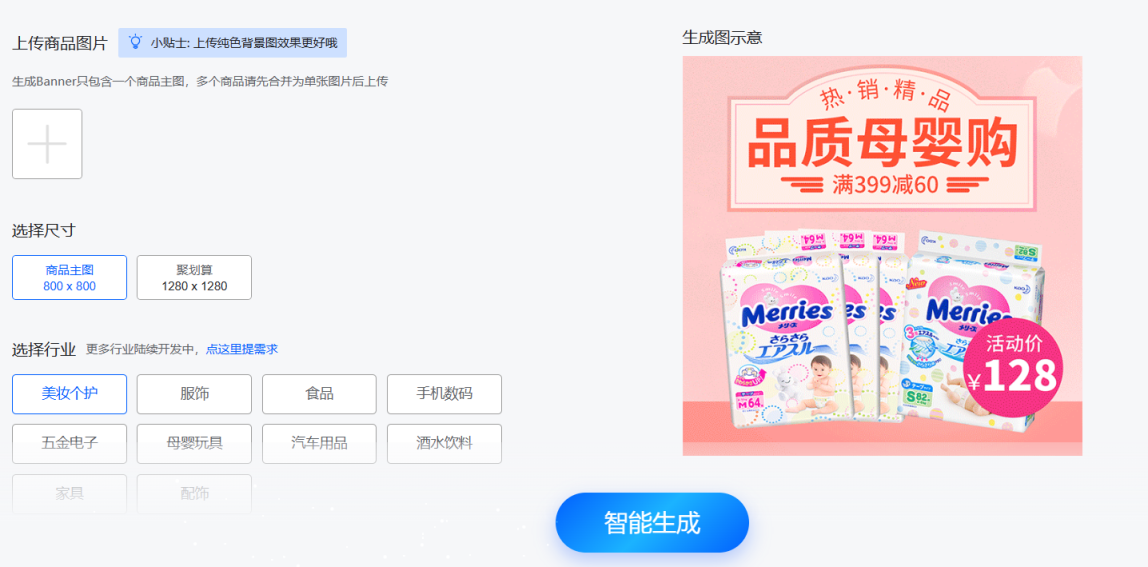Click the lightbulb tip icon
This screenshot has height=567, width=1148.
(135, 42)
